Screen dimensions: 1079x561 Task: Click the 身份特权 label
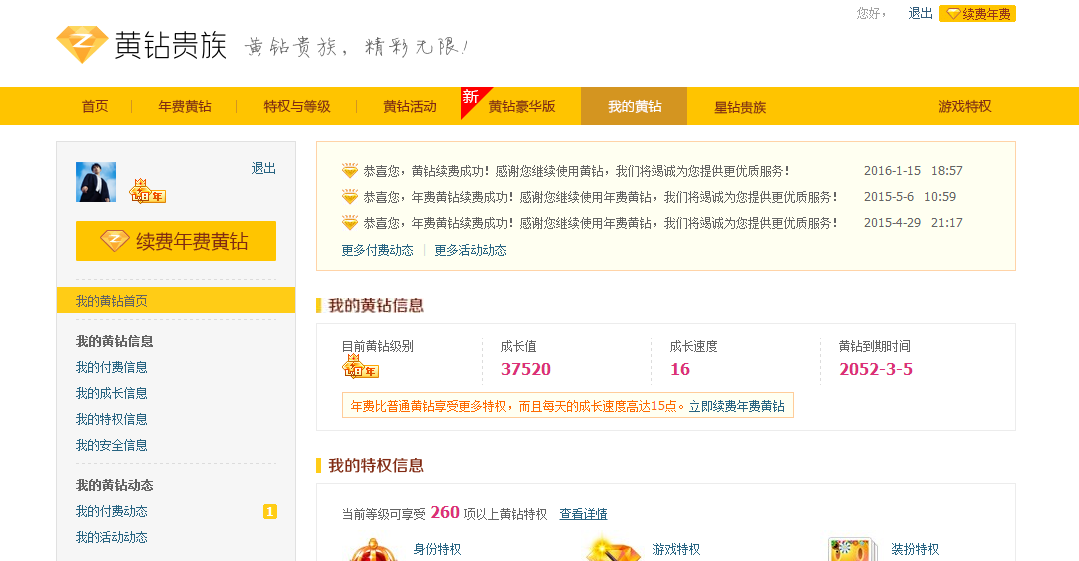[x=437, y=549]
